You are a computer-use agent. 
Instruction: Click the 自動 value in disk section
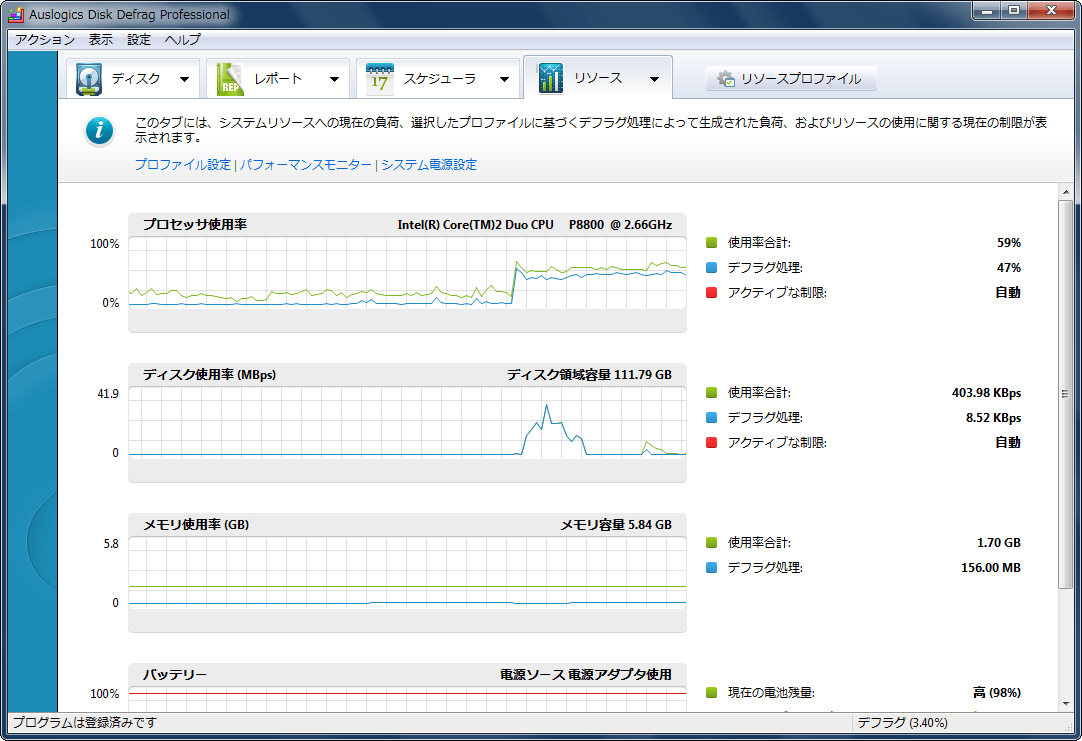[x=1008, y=442]
